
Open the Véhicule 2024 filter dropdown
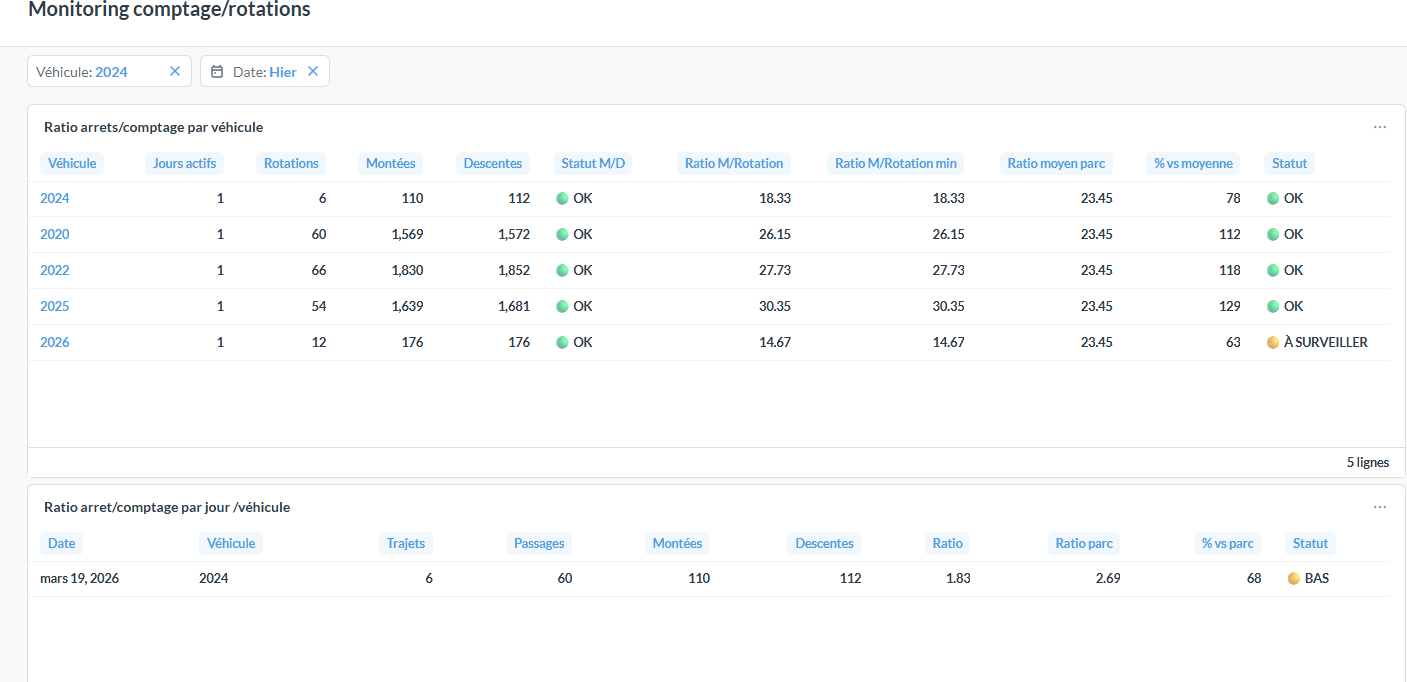[x=95, y=72]
